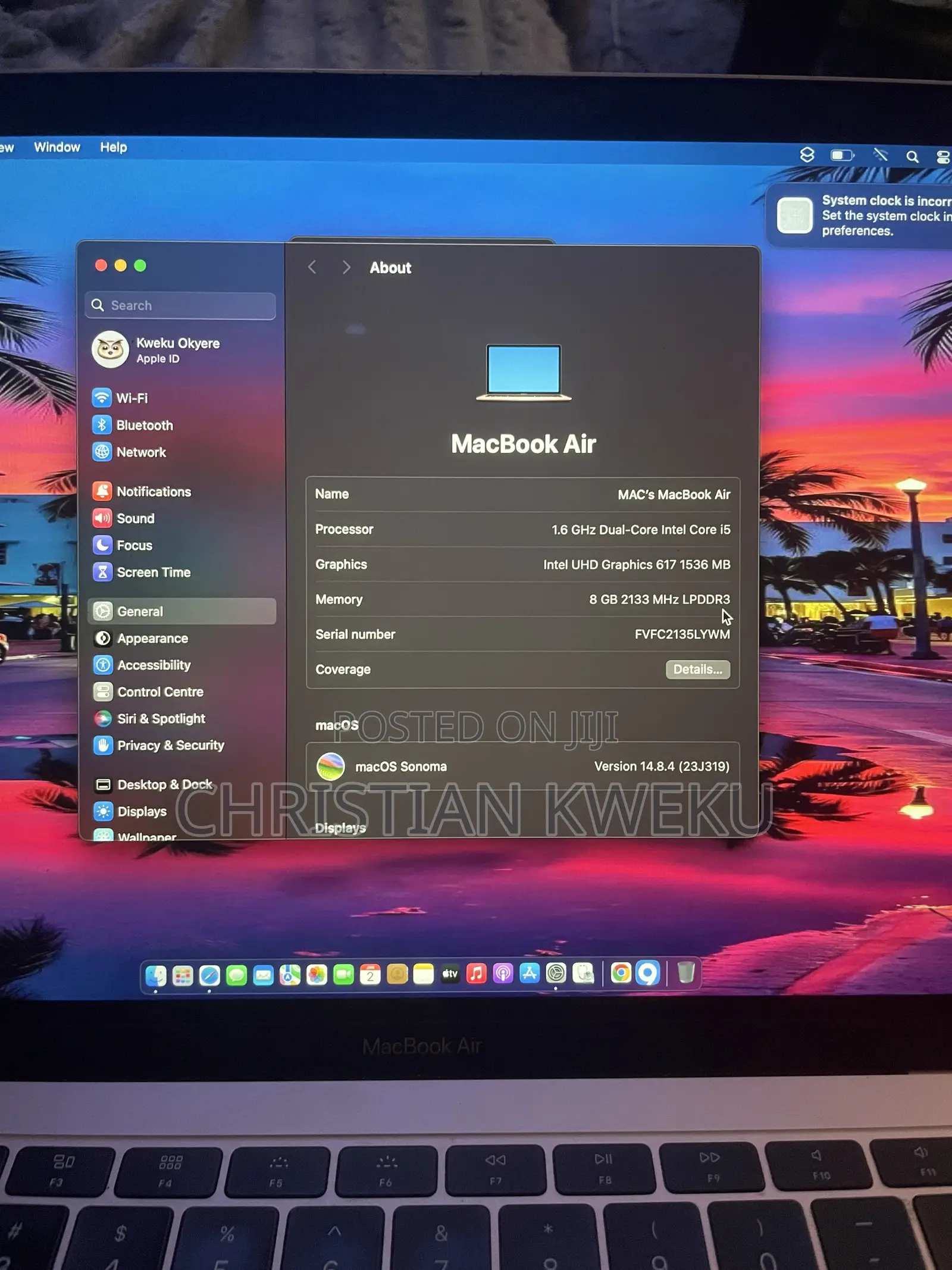Open the blue ring app beside Chrome in Dock
The image size is (952, 1270).
pos(648,973)
